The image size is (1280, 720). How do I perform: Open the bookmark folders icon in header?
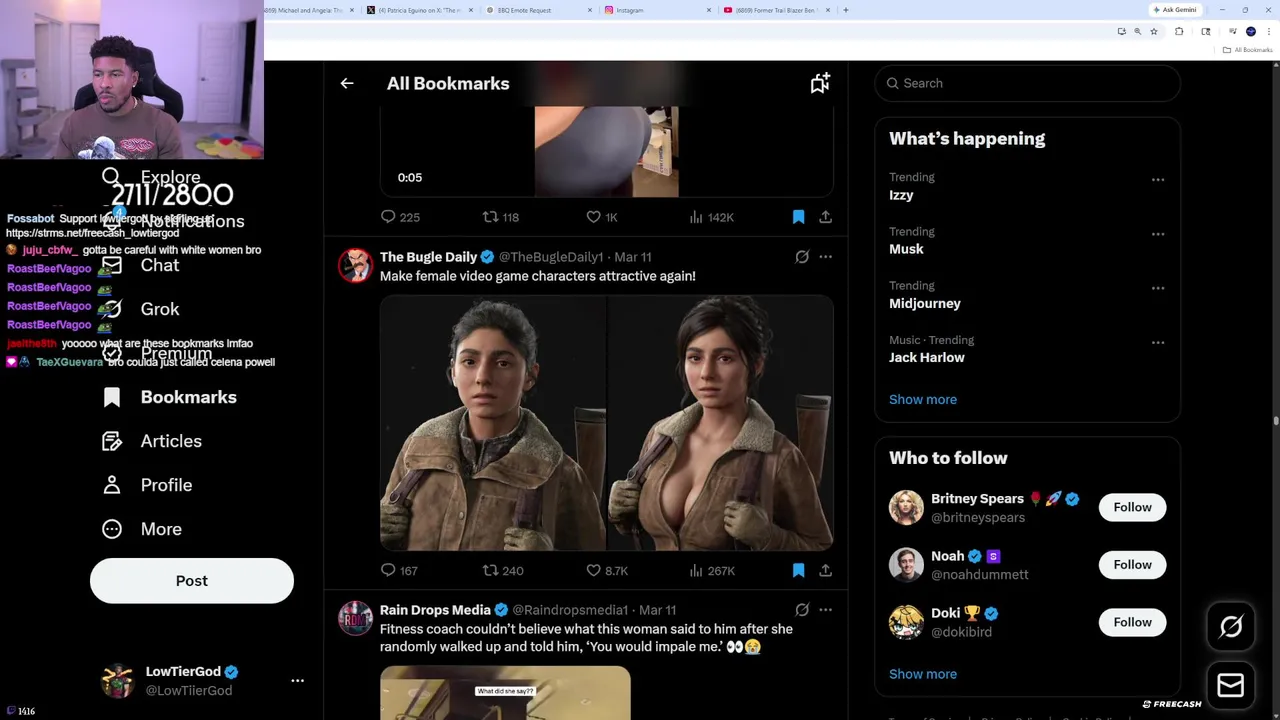(x=820, y=84)
